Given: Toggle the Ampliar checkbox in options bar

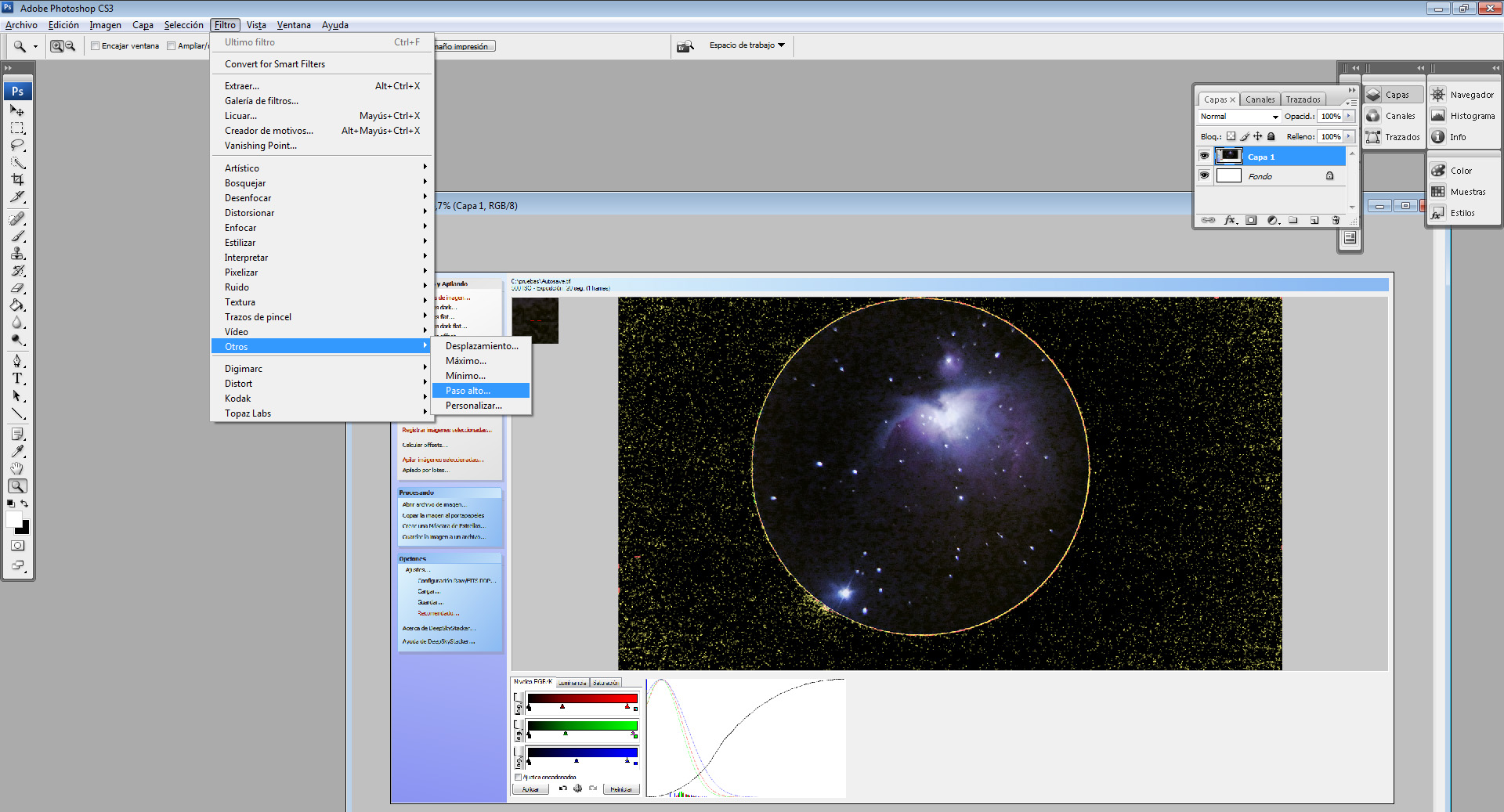Looking at the screenshot, I should [x=171, y=46].
